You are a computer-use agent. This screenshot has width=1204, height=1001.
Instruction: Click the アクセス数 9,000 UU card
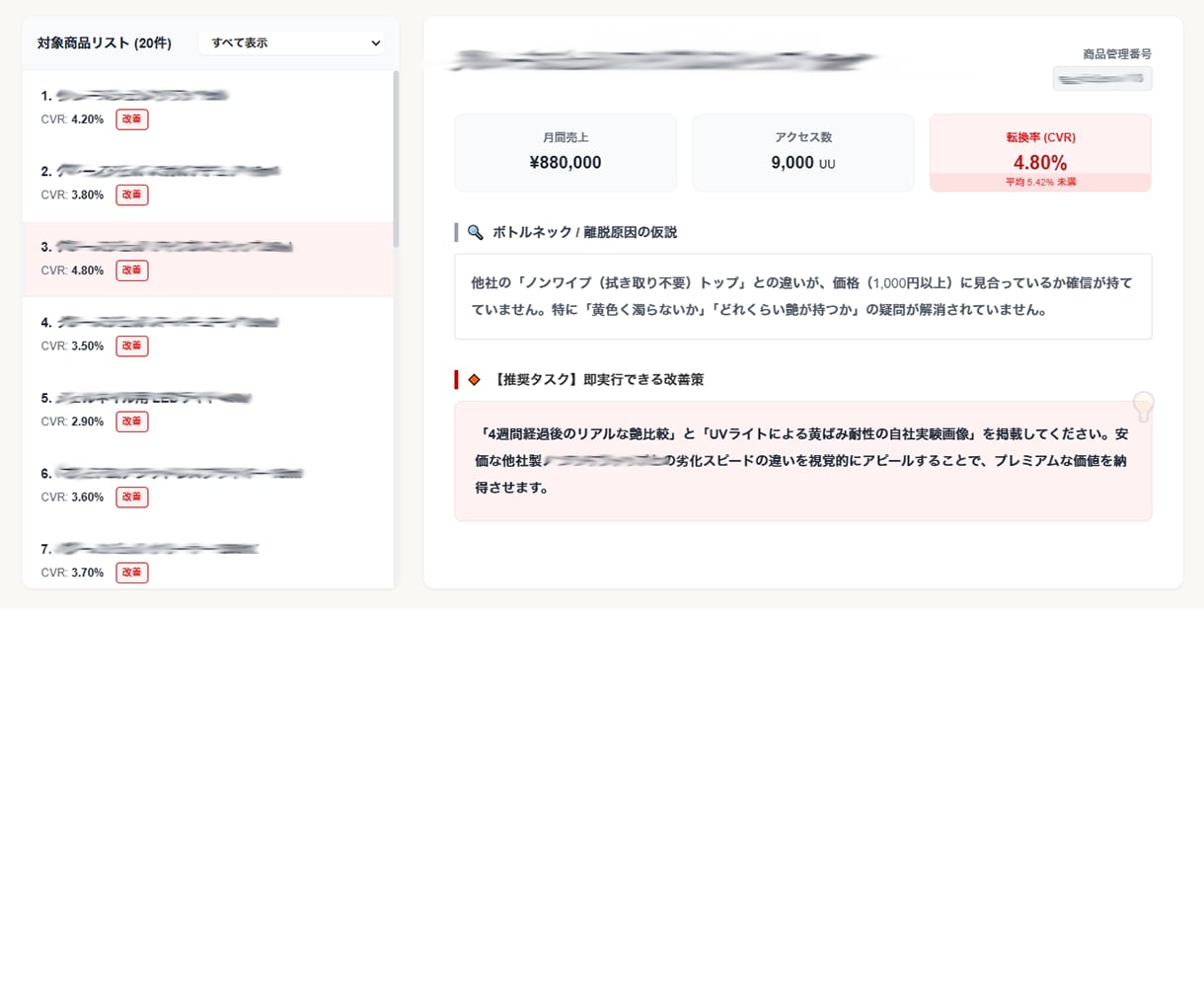[803, 153]
